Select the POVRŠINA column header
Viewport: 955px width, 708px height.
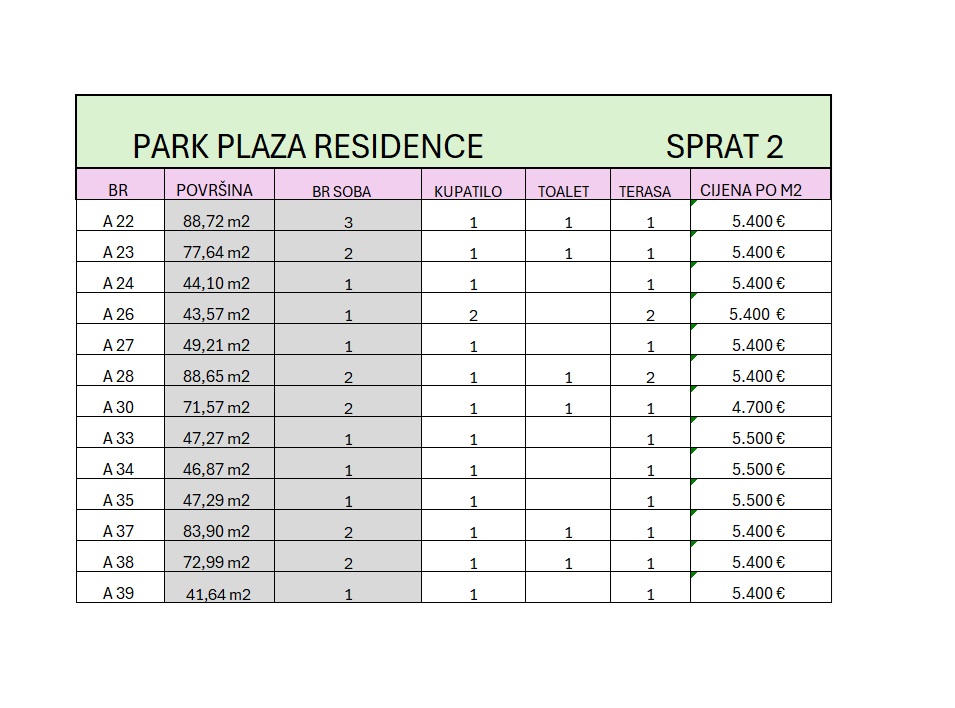(x=214, y=189)
